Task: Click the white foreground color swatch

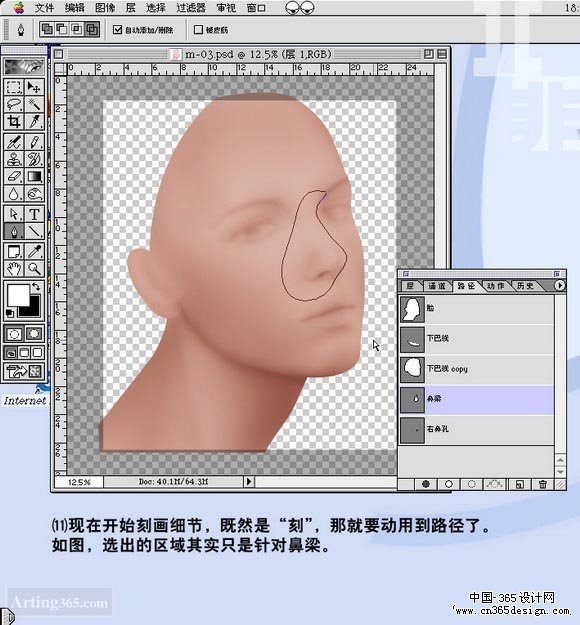Action: click(x=18, y=295)
